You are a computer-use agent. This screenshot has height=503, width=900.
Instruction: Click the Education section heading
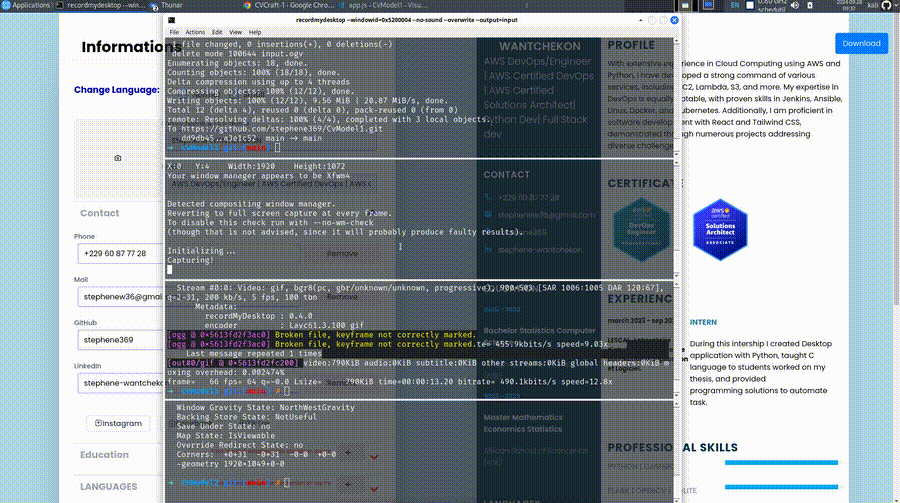coord(104,455)
